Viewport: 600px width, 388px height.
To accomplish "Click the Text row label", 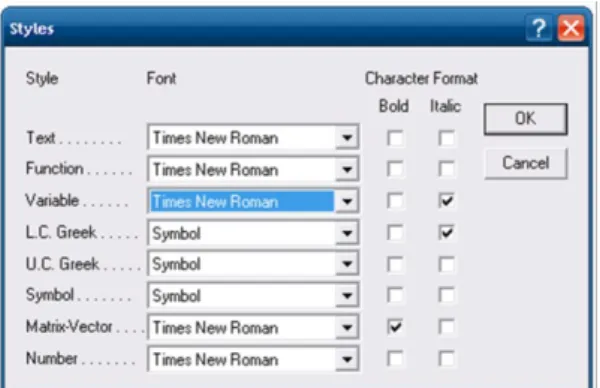I will (x=41, y=138).
